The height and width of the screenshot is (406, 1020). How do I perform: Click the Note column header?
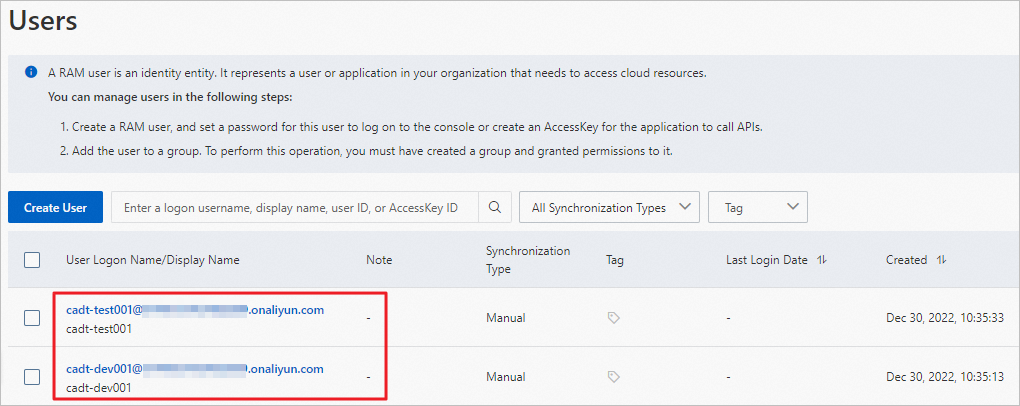click(x=378, y=260)
